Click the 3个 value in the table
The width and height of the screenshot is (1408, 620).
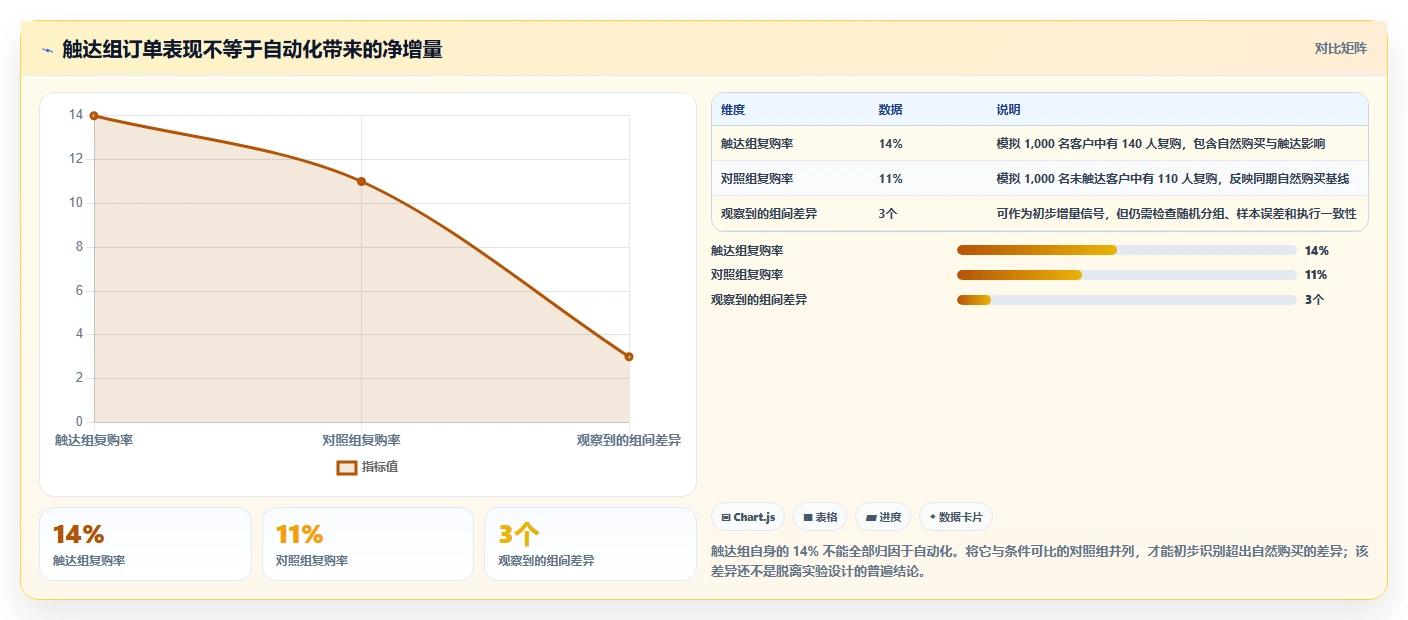(x=888, y=214)
